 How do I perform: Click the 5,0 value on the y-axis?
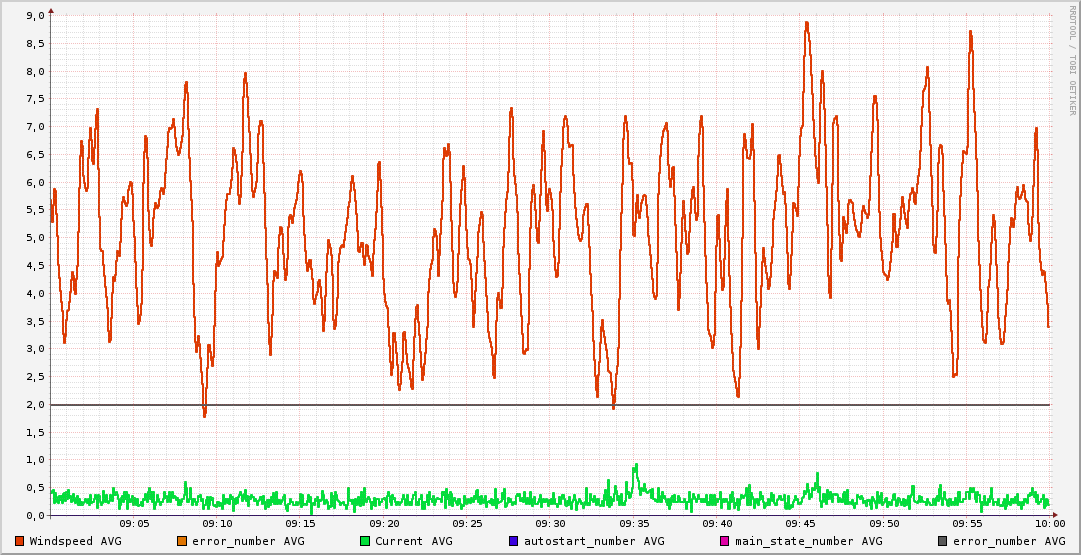tap(35, 238)
